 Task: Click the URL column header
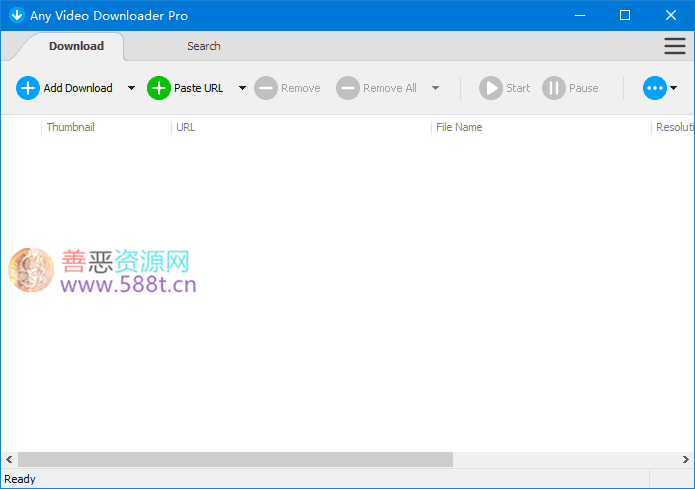click(x=301, y=127)
